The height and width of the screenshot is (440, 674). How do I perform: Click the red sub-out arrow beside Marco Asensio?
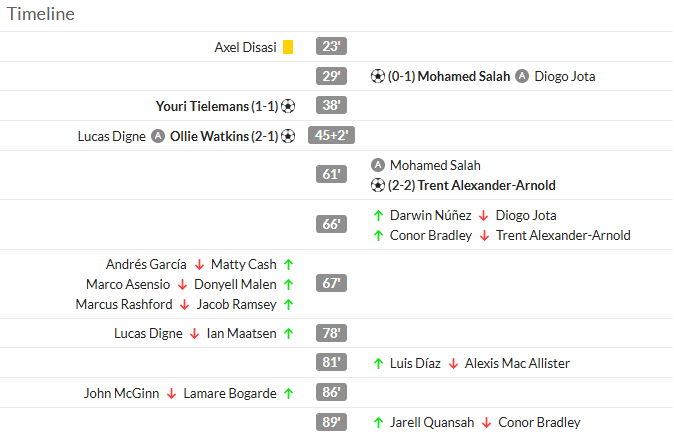(182, 284)
